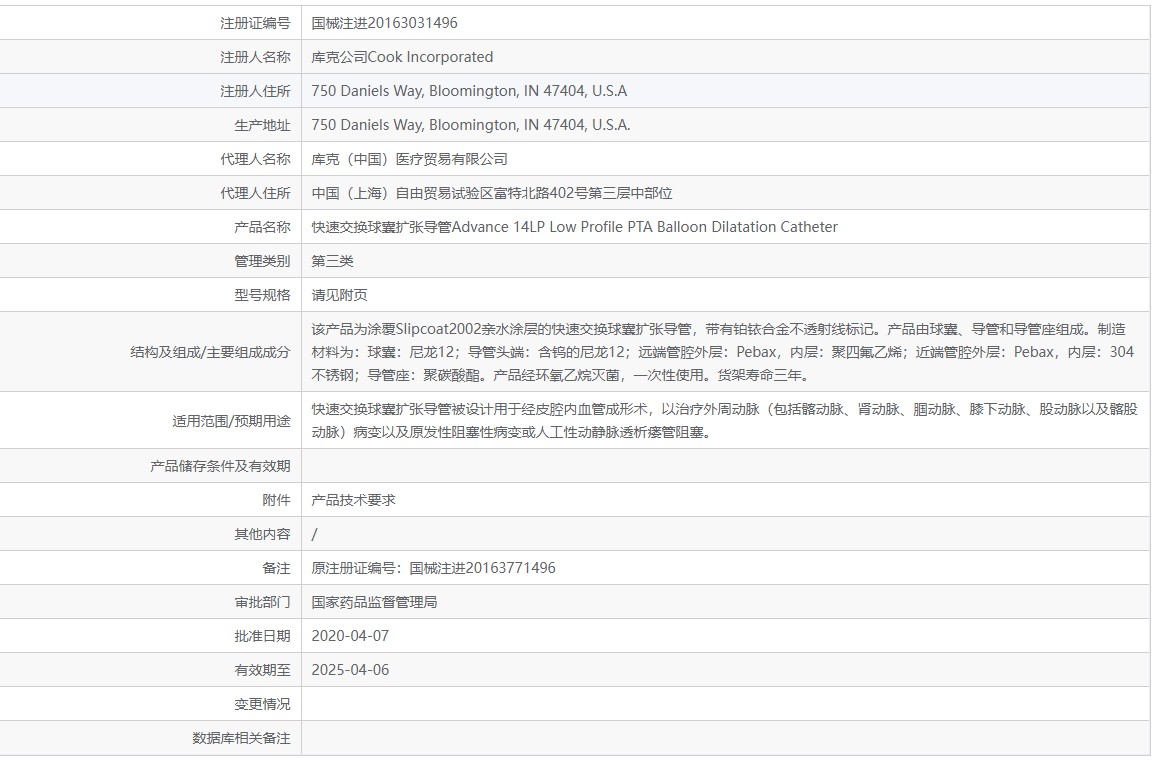Click the 注册人名称 row label
This screenshot has width=1158, height=767.
click(x=255, y=57)
